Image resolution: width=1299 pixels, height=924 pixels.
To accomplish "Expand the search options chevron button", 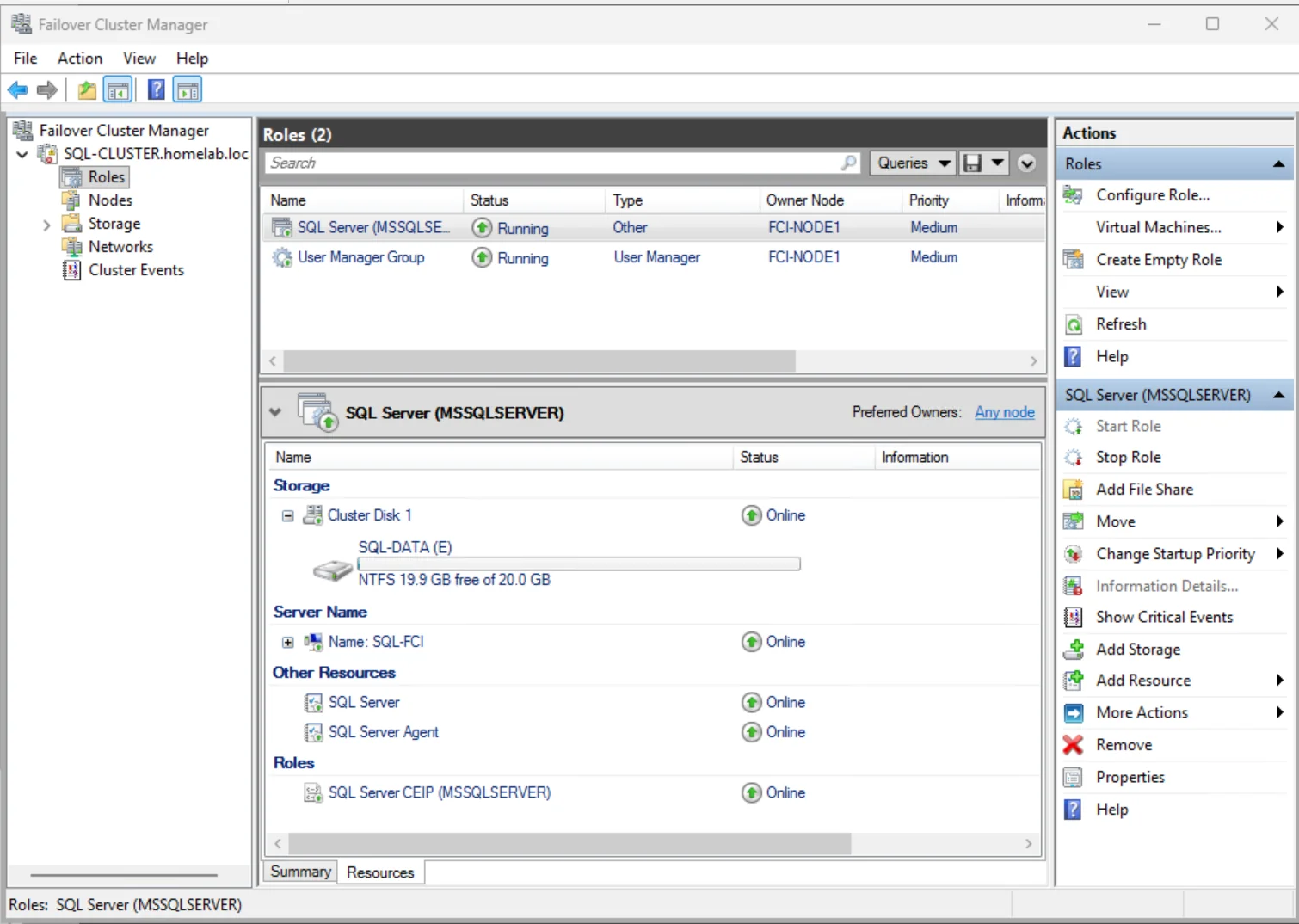I will (x=1026, y=163).
